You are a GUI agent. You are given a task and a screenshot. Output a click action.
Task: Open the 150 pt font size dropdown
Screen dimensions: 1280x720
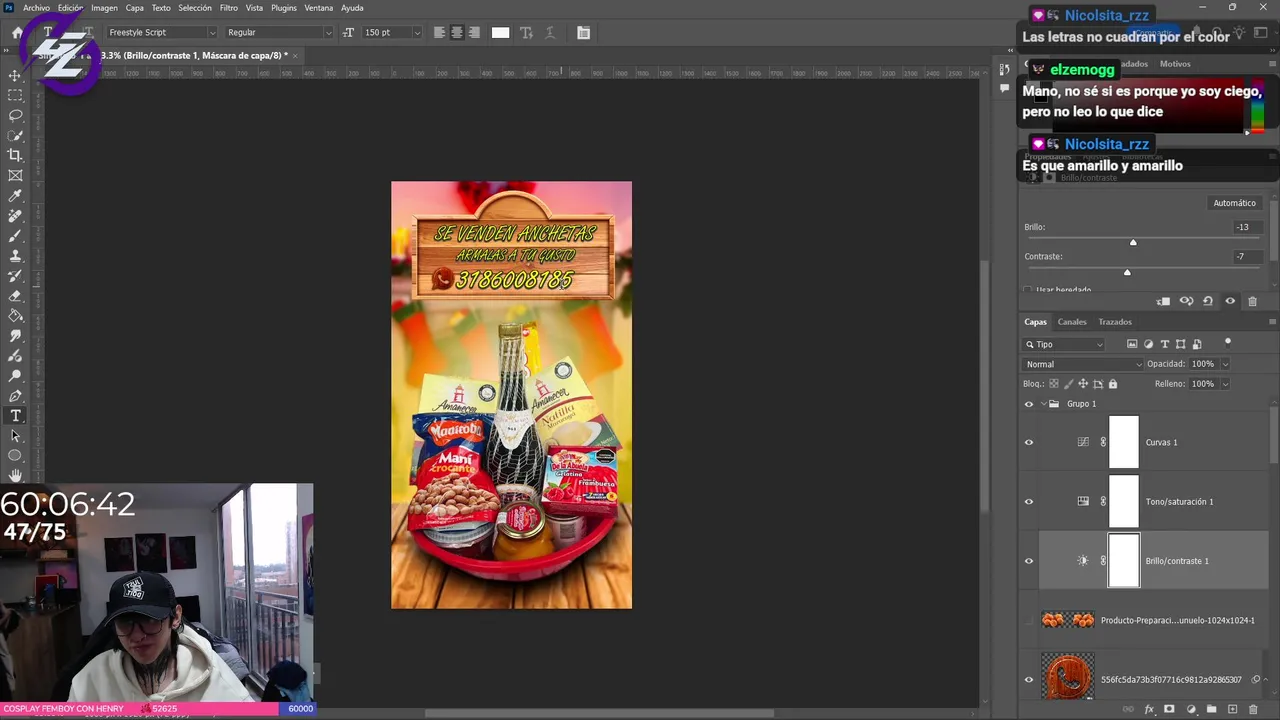(417, 32)
